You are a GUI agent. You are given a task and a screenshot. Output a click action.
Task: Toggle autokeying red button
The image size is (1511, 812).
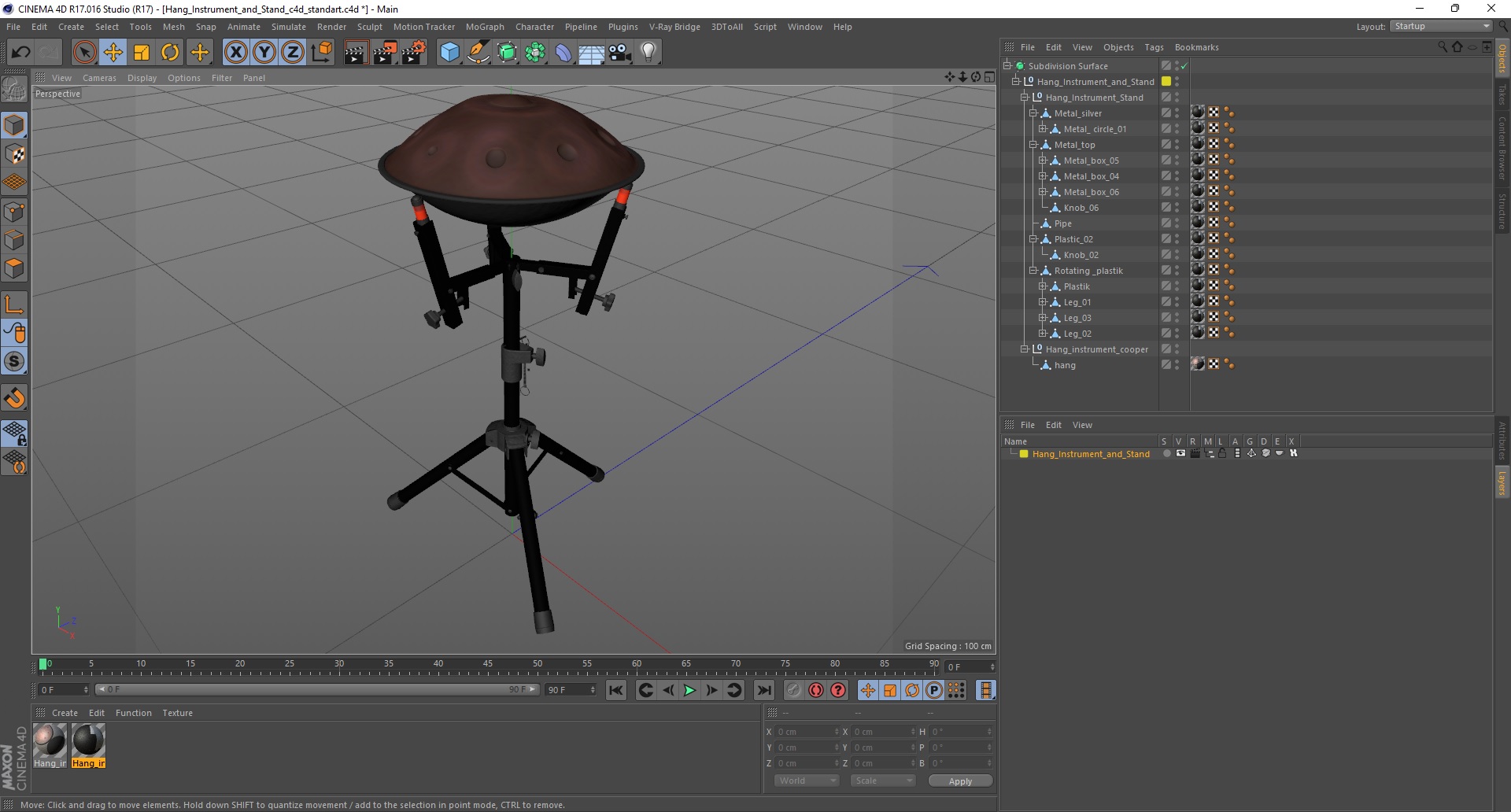tap(816, 690)
